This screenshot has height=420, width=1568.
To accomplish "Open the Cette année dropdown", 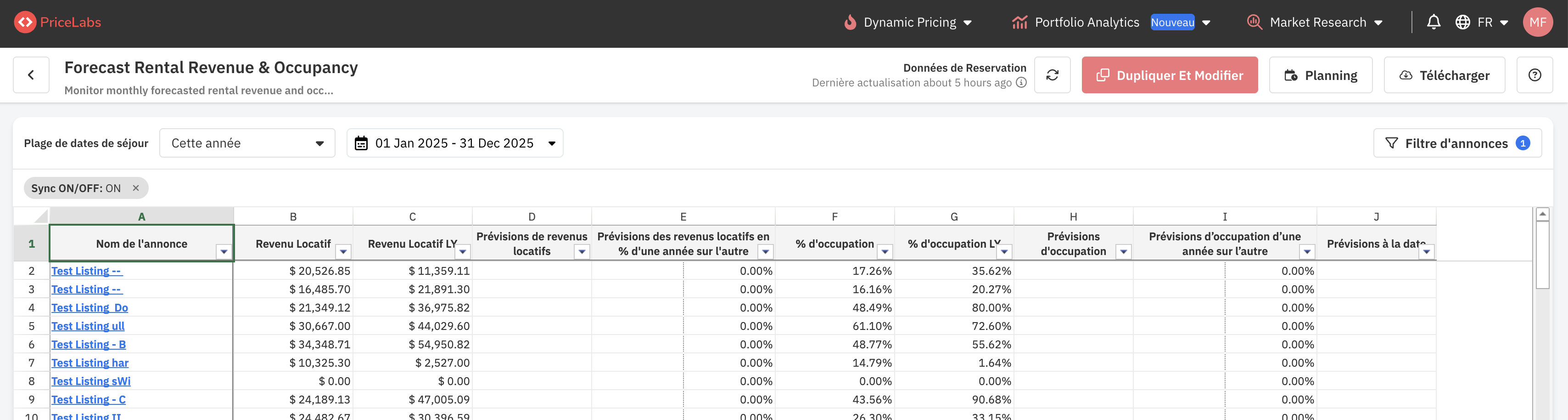I will (x=247, y=143).
